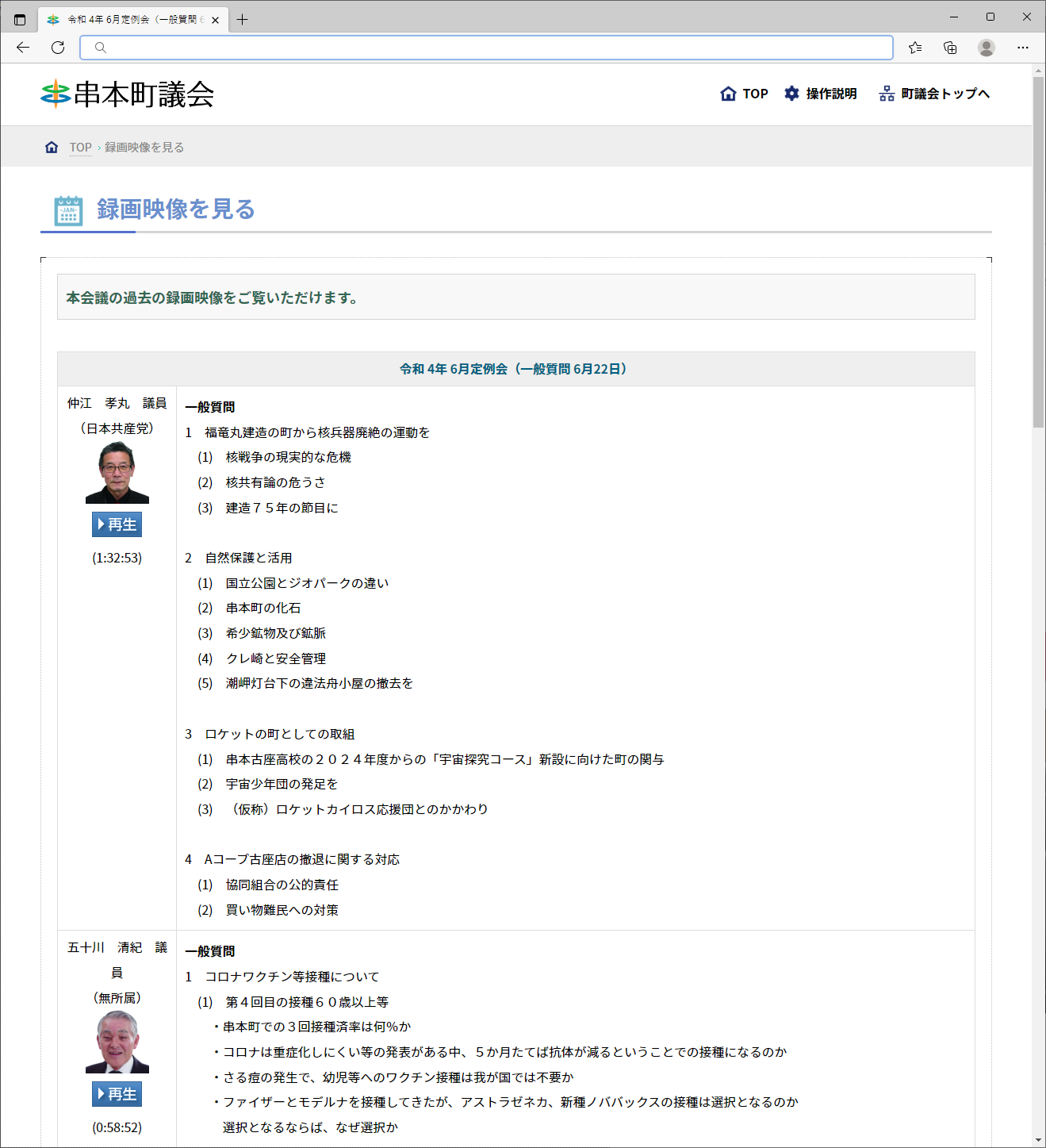Click the text クレ崎と安全管理
Viewport: 1046px width, 1148px height.
tap(276, 658)
